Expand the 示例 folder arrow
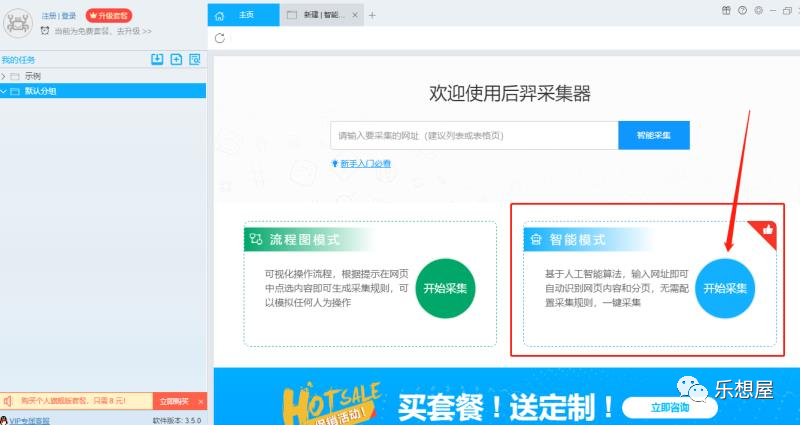Image resolution: width=800 pixels, height=425 pixels. [4, 77]
